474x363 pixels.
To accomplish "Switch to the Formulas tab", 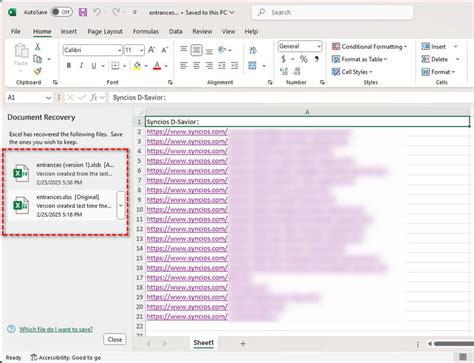I will tap(146, 31).
